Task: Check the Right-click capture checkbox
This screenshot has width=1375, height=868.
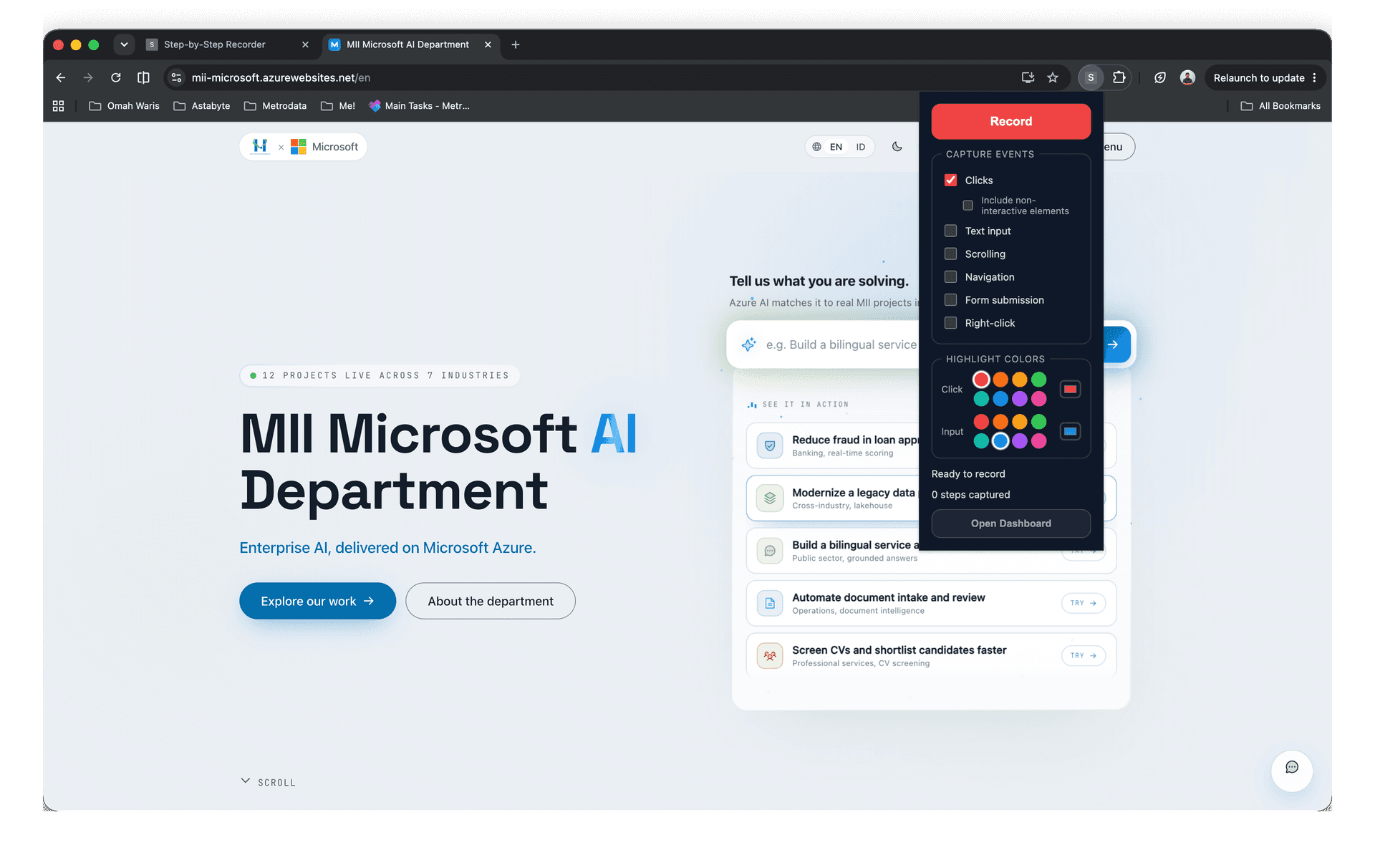Action: pos(950,323)
